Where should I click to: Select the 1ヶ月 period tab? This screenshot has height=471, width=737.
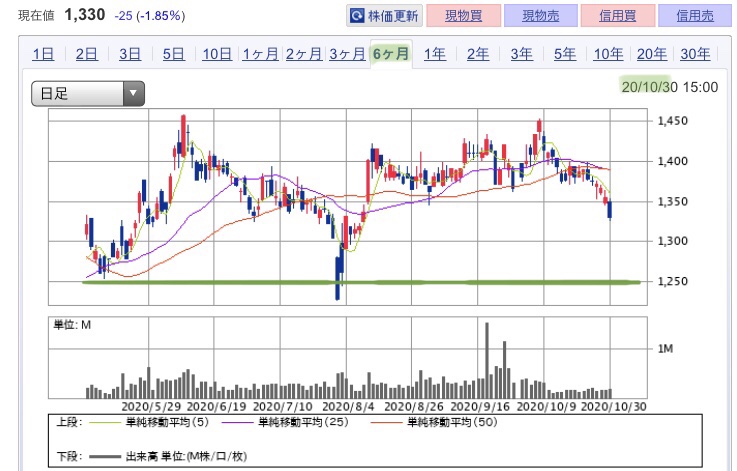tap(260, 54)
